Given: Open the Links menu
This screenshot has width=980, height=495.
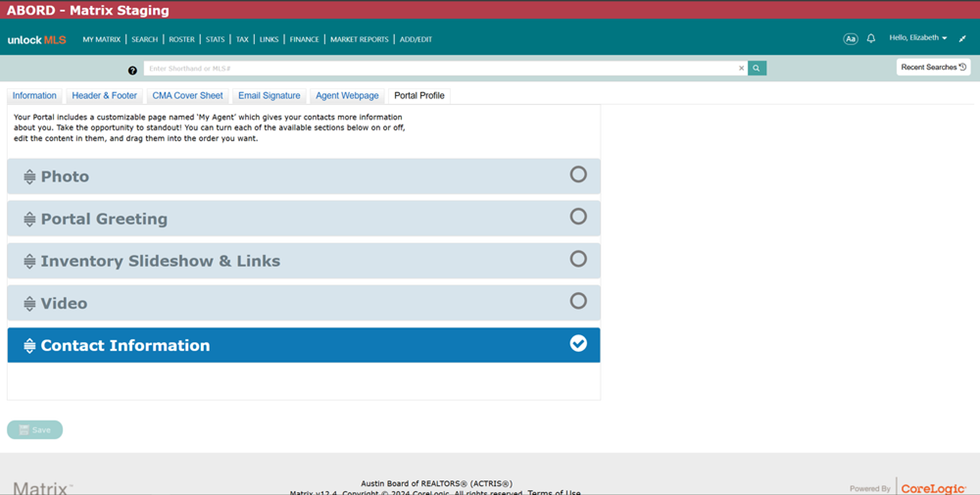Looking at the screenshot, I should coord(269,39).
